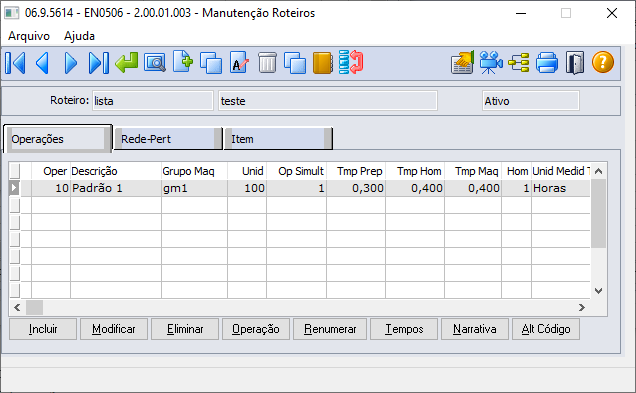Click the modify record pencil icon
The image size is (636, 393).
pyautogui.click(x=239, y=62)
